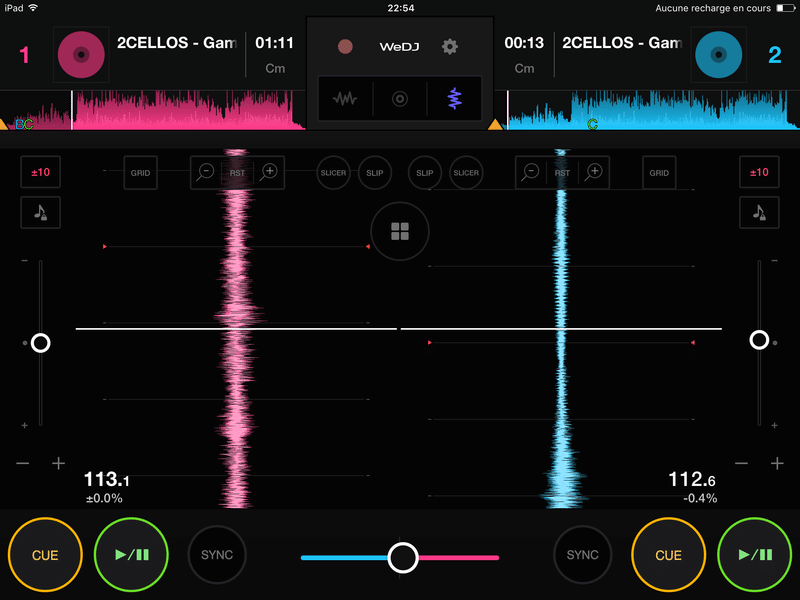Viewport: 800px width, 600px height.
Task: Tap deck 2 pitch bend minus
Action: [741, 463]
